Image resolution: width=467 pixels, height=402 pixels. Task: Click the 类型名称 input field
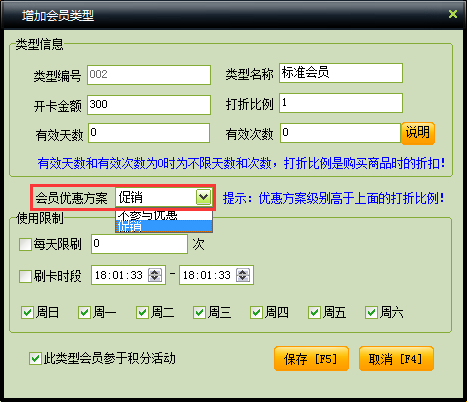coord(341,73)
